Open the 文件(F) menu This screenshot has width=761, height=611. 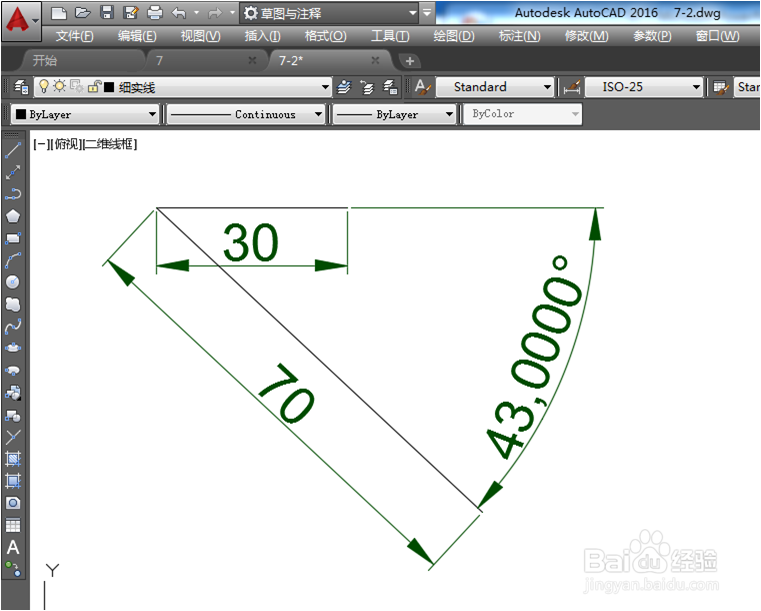coord(75,36)
